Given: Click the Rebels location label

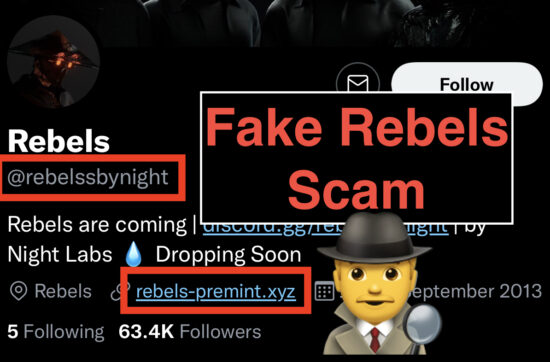Looking at the screenshot, I should point(63,291).
